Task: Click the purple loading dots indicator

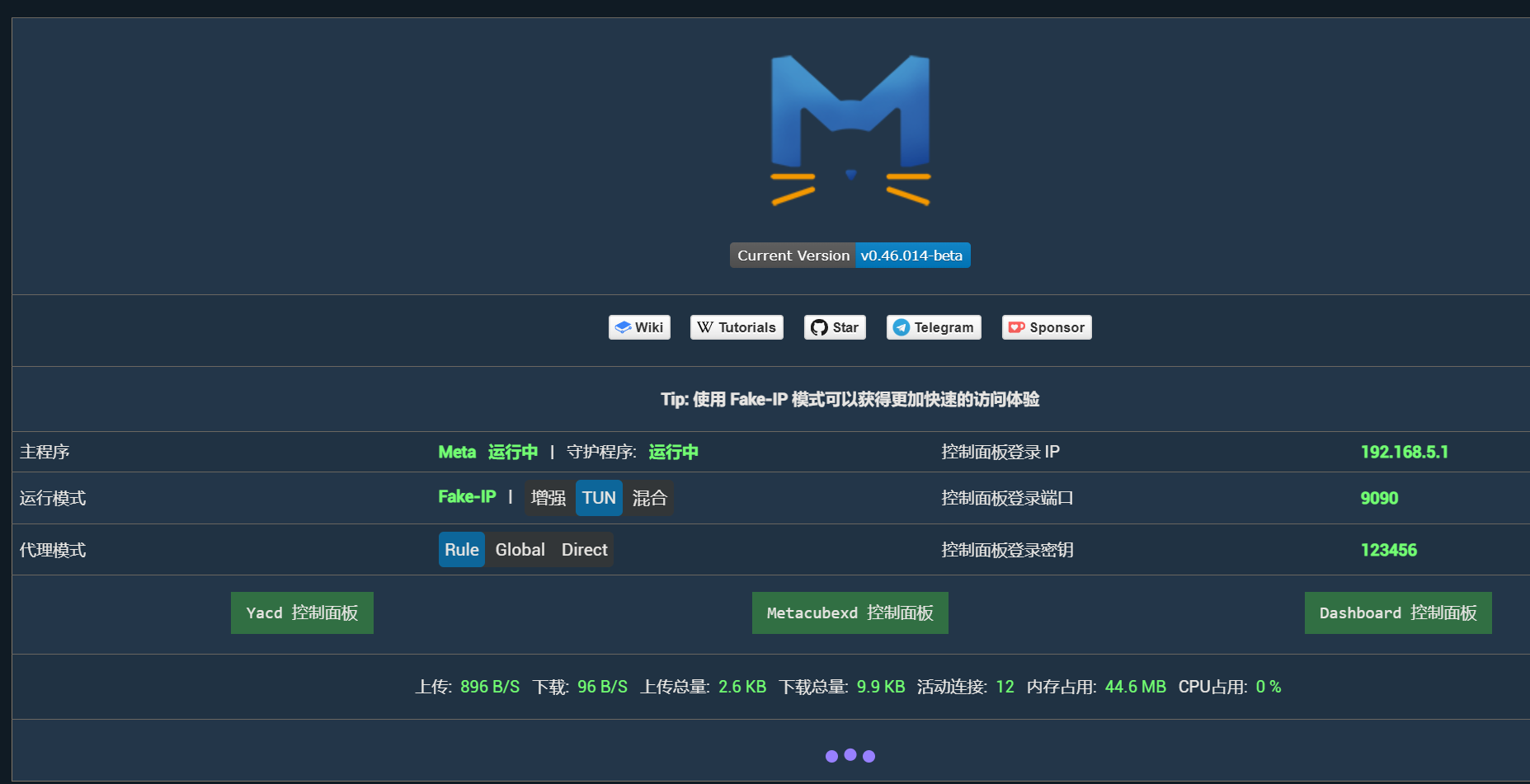Action: point(850,755)
